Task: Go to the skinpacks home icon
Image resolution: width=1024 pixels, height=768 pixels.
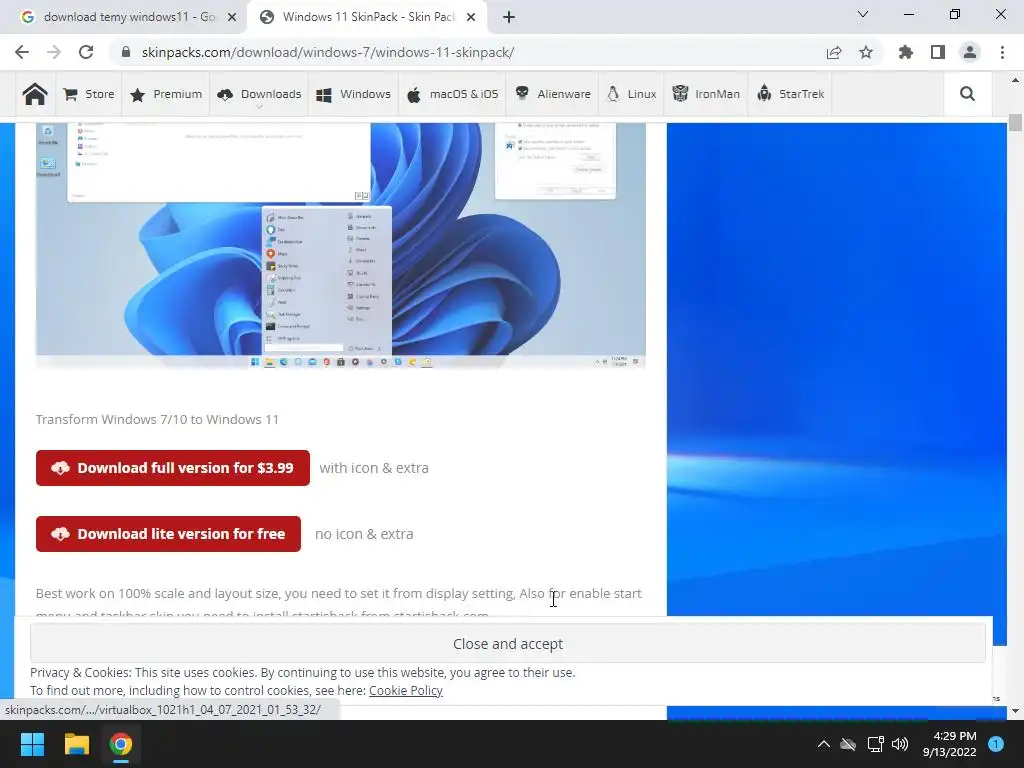Action: coord(35,94)
